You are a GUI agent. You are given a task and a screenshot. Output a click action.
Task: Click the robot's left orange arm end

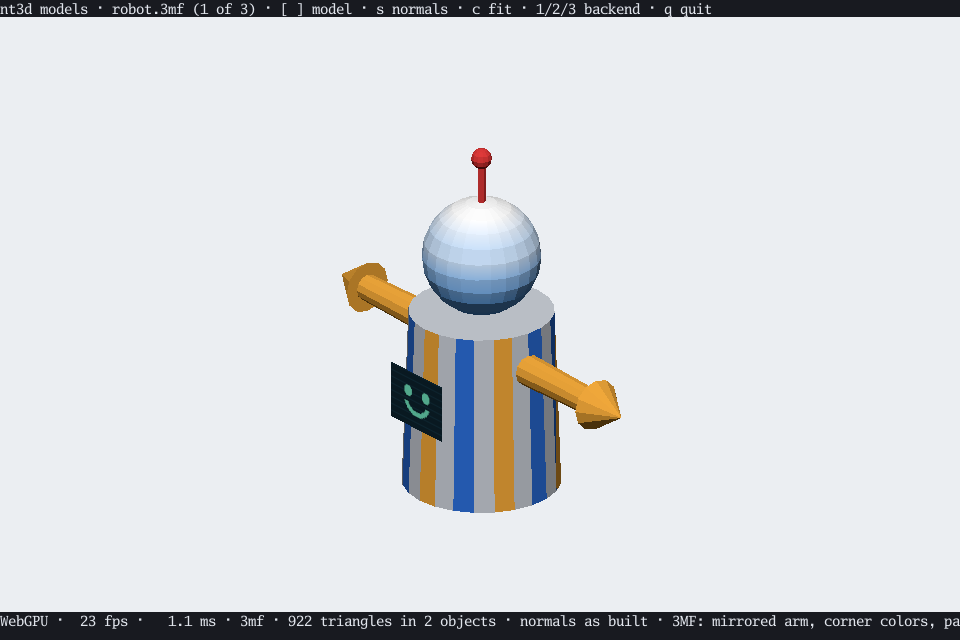[364, 286]
